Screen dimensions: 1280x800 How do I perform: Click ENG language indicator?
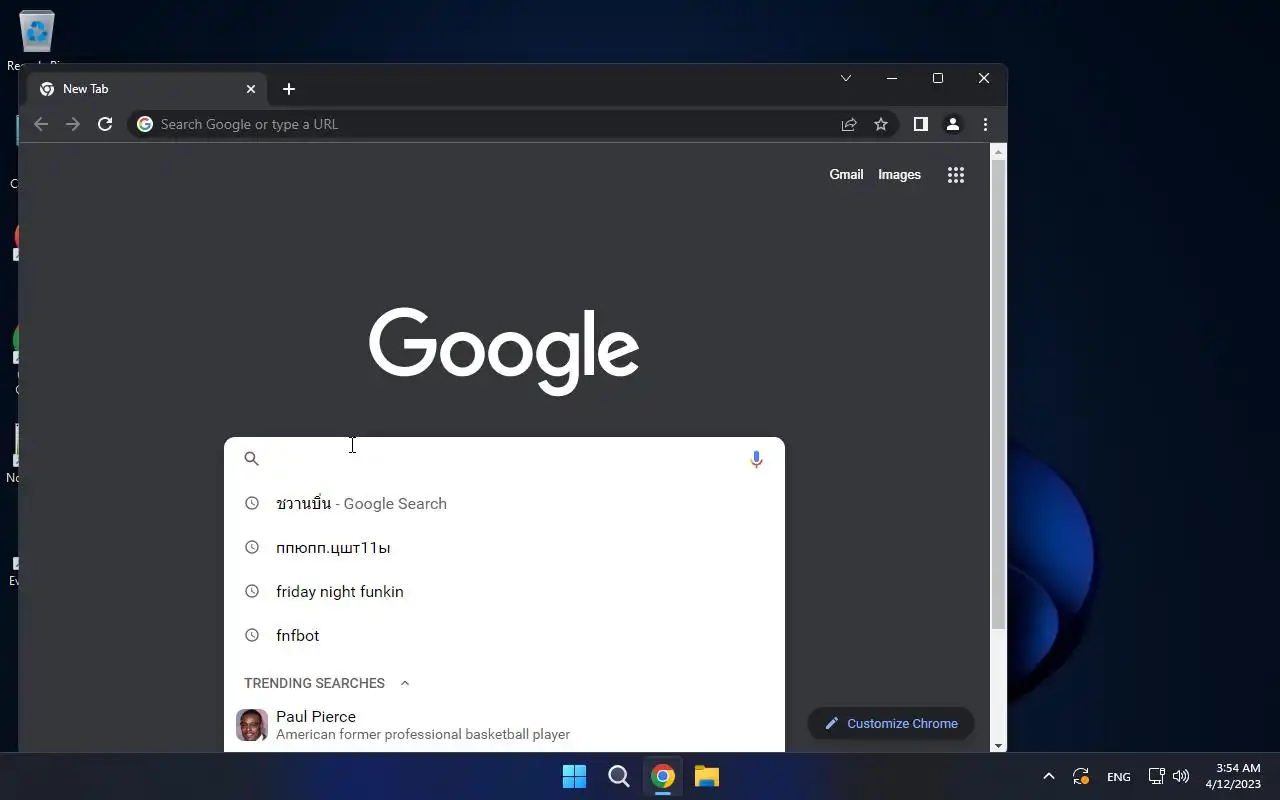click(1119, 777)
